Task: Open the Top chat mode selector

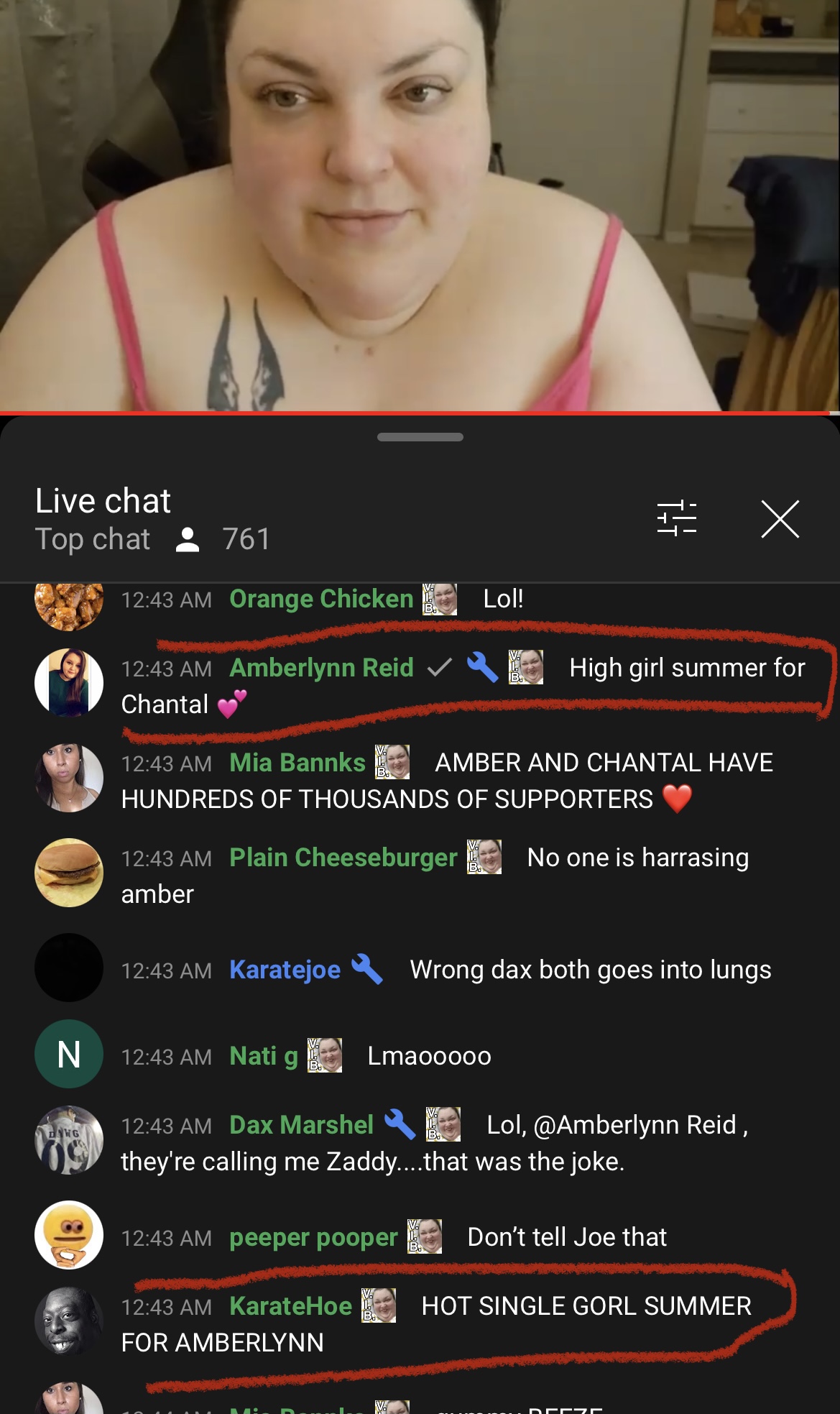Action: pyautogui.click(x=93, y=539)
